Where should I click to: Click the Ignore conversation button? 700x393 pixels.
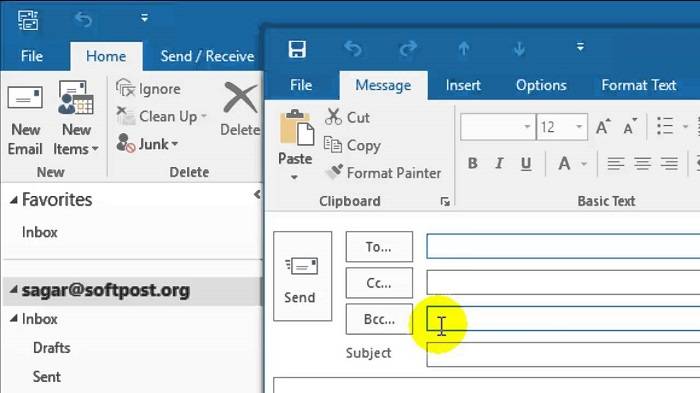tap(149, 88)
